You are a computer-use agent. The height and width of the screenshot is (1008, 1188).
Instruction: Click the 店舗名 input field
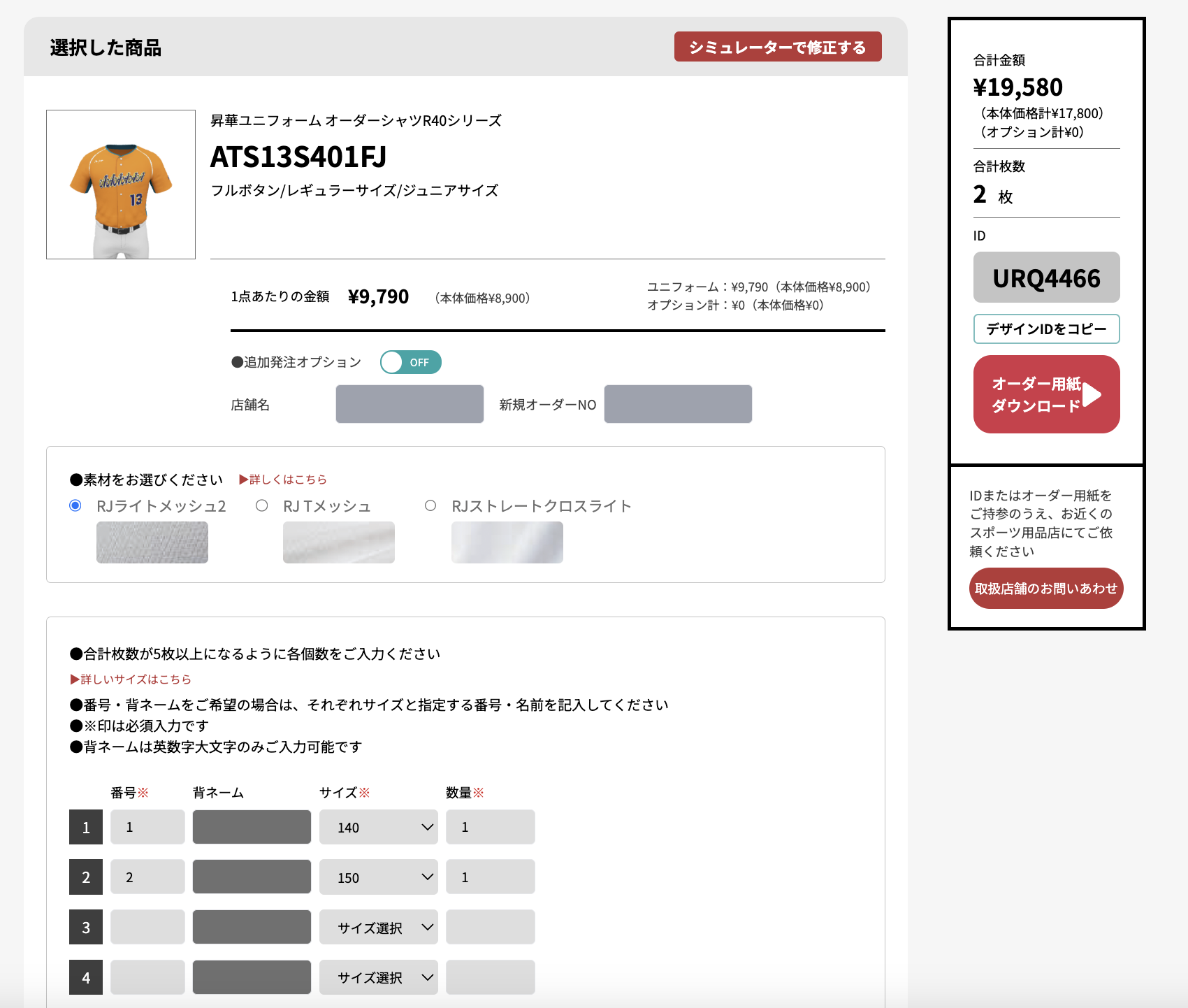click(x=409, y=404)
